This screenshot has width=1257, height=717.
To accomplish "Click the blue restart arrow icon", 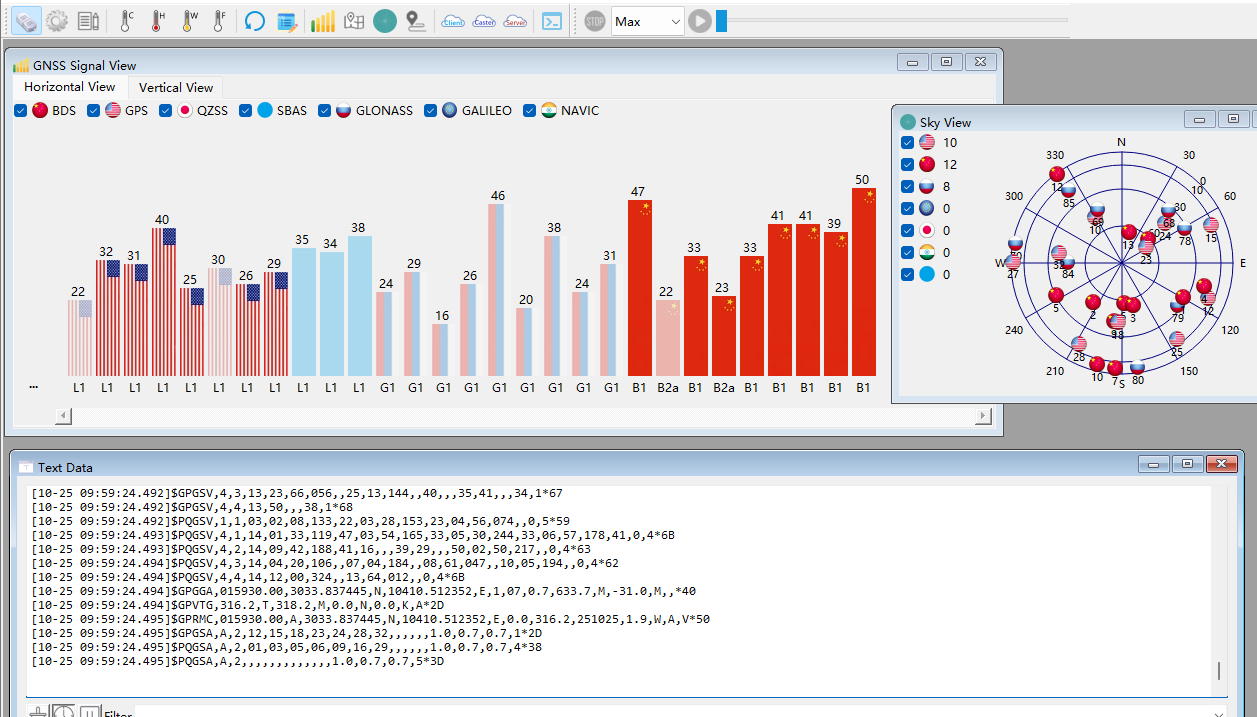I will pyautogui.click(x=255, y=21).
